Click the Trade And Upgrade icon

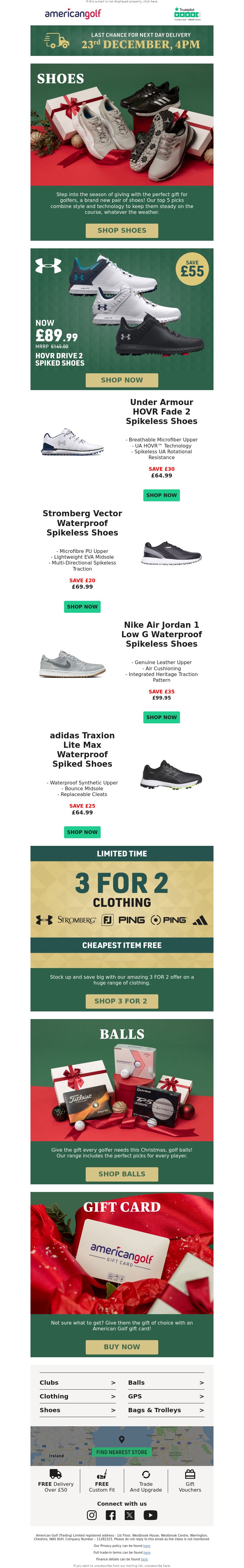coord(146,1474)
